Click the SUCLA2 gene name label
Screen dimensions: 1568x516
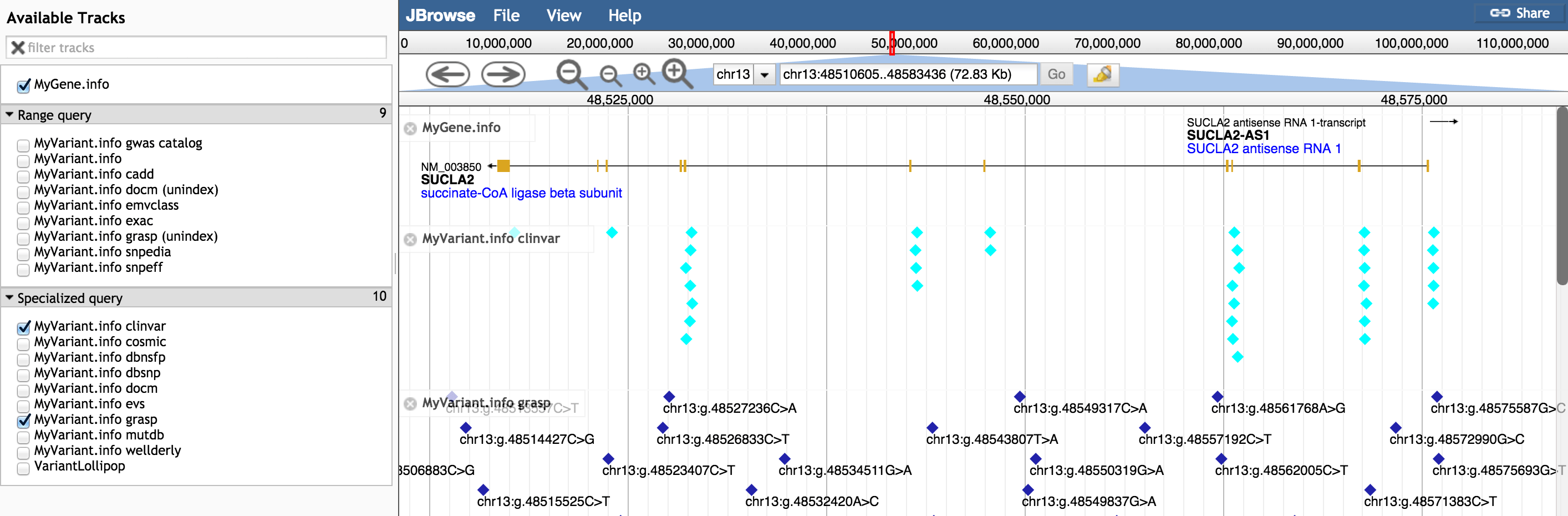[447, 180]
